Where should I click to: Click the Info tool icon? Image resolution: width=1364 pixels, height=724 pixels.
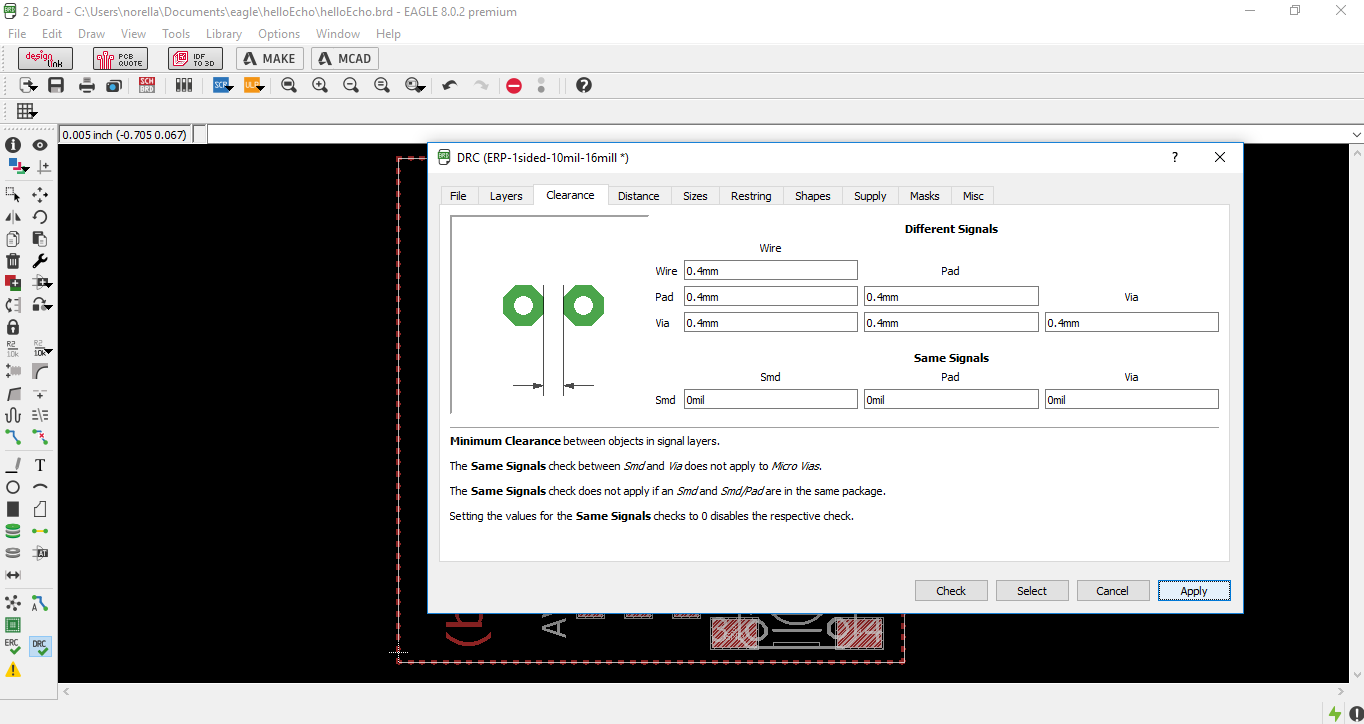[13, 145]
